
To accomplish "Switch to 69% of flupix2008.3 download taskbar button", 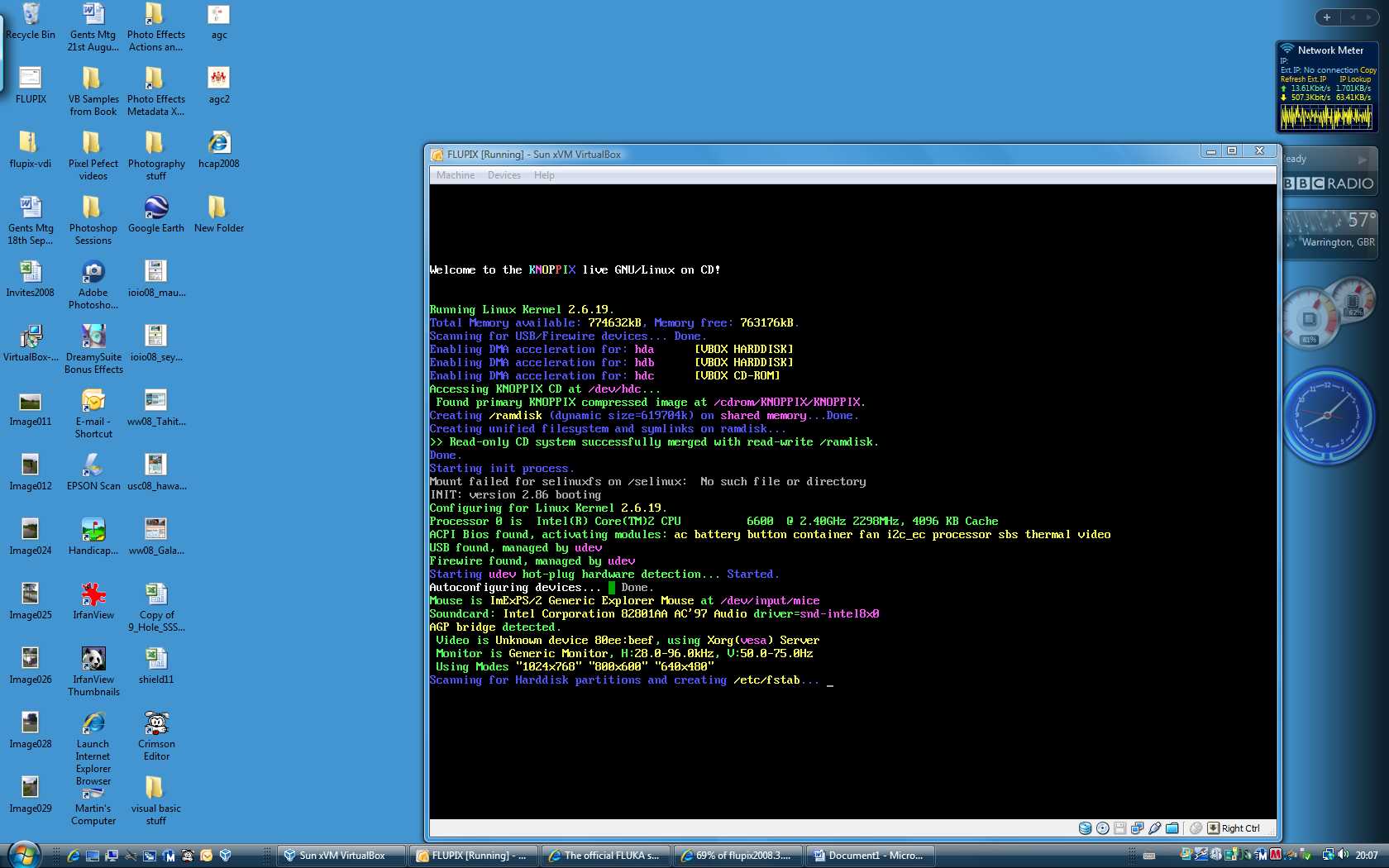I will point(737,856).
